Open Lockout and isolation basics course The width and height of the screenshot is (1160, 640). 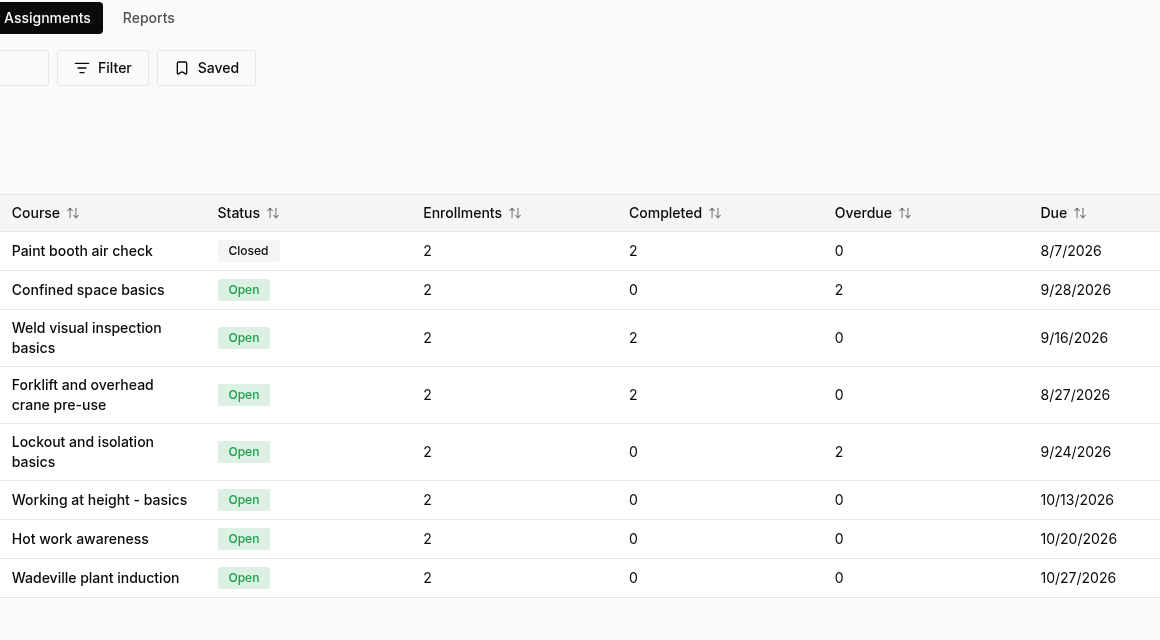[83, 452]
